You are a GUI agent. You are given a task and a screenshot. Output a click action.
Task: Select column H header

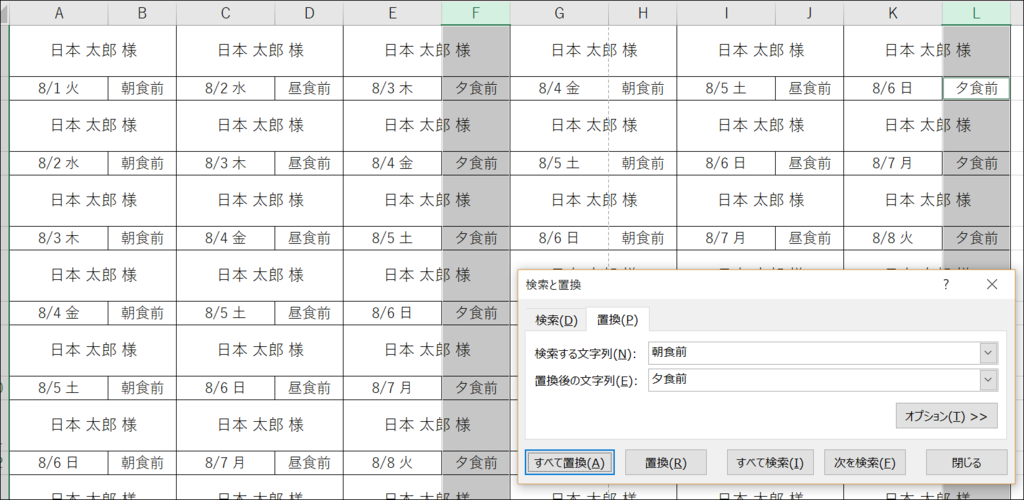point(643,13)
